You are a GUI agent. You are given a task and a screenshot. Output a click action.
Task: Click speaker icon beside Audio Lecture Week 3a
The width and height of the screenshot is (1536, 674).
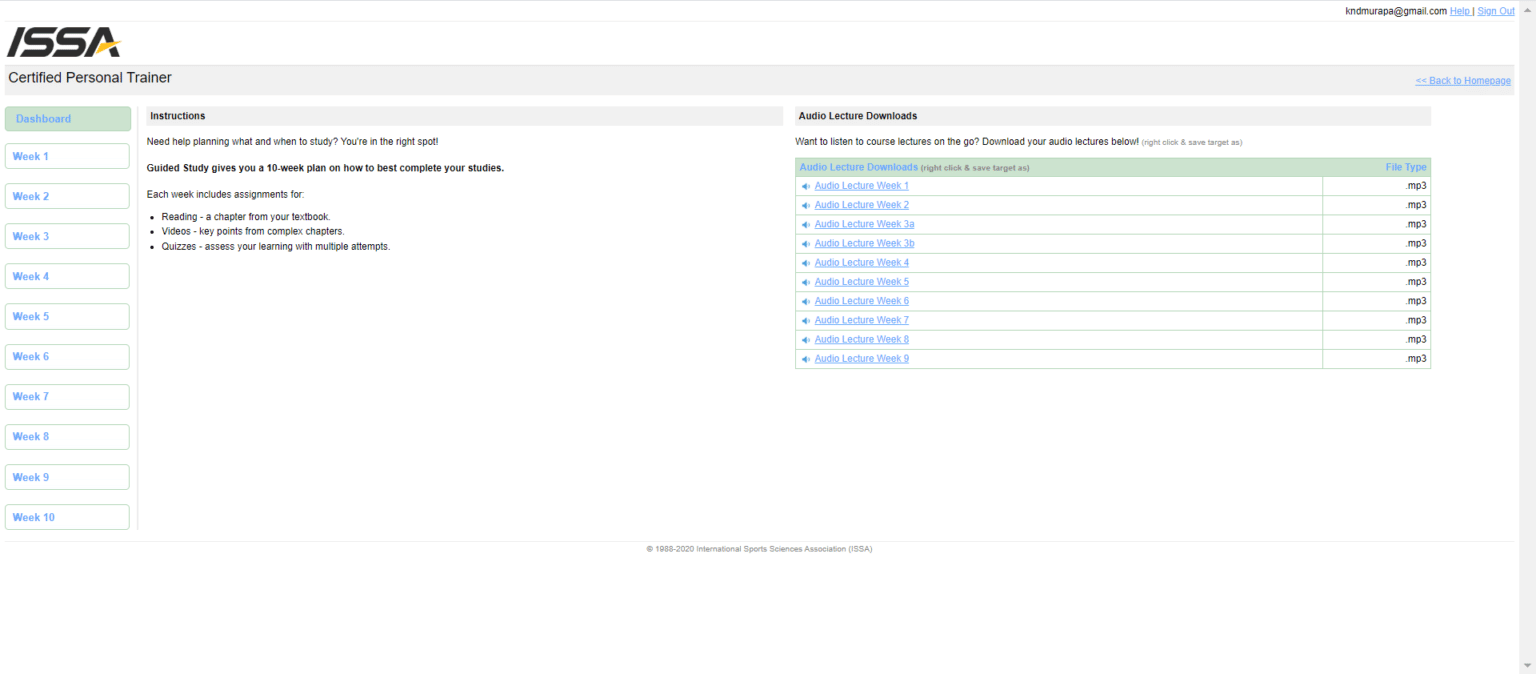point(806,224)
